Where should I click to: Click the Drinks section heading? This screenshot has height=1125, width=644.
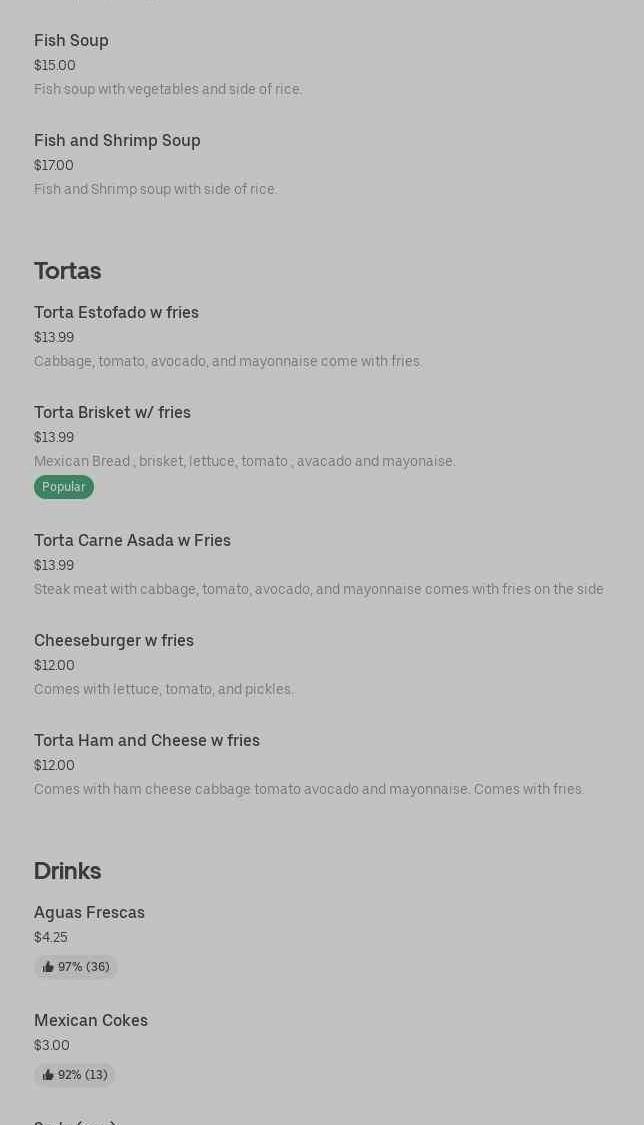point(67,871)
